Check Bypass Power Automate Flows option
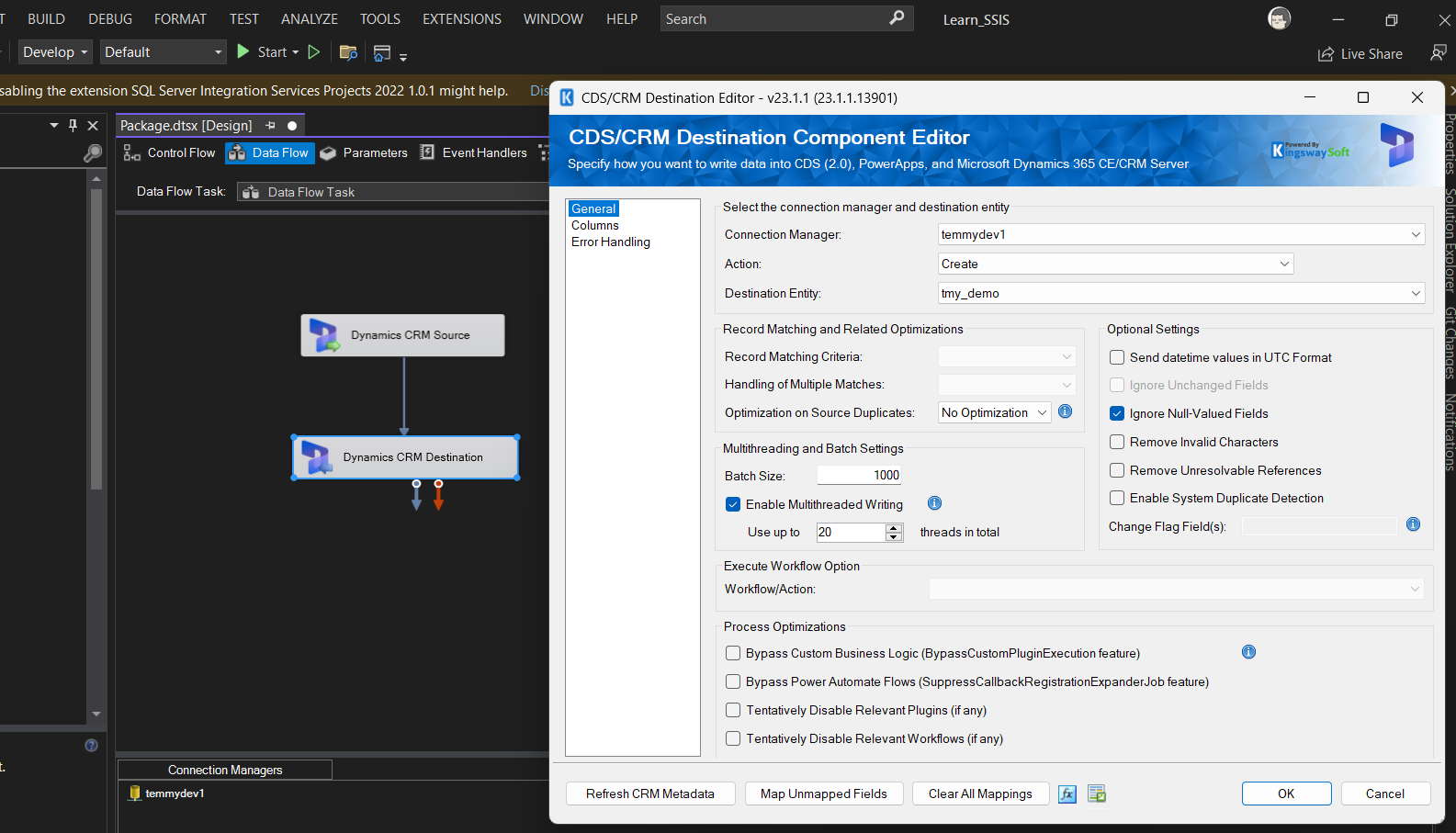This screenshot has width=1456, height=833. click(733, 681)
